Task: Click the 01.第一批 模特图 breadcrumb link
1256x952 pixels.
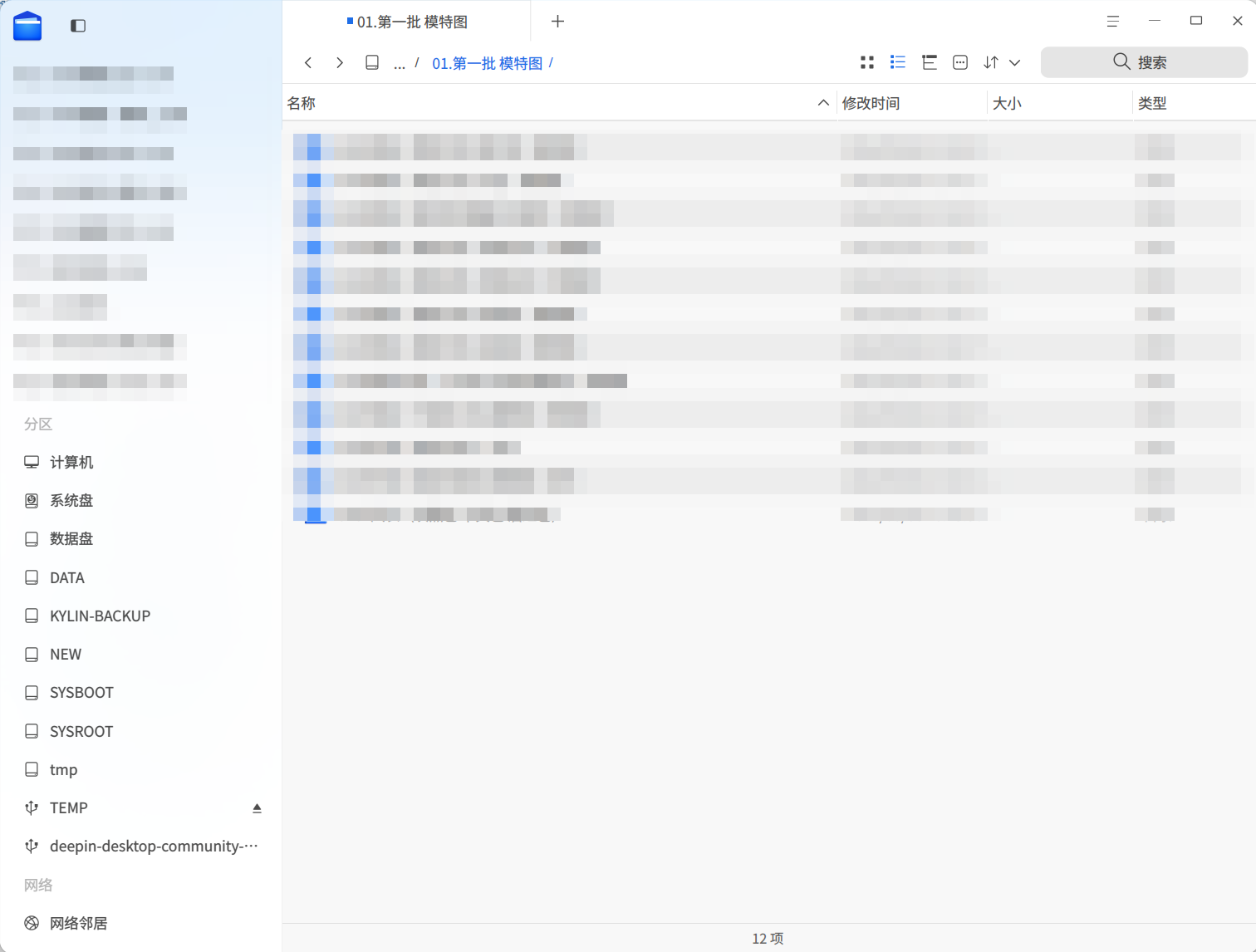Action: click(487, 63)
